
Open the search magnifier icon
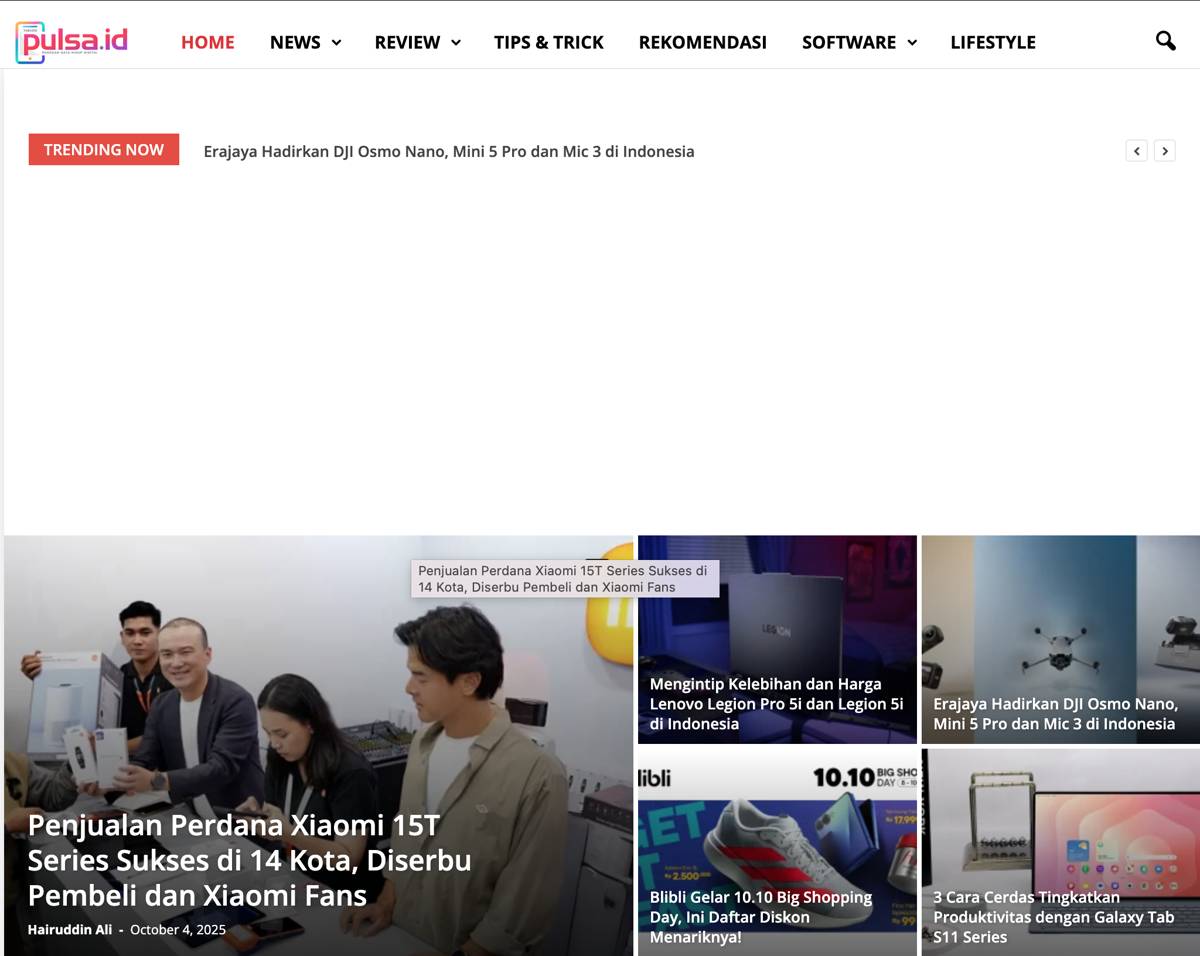click(x=1165, y=41)
